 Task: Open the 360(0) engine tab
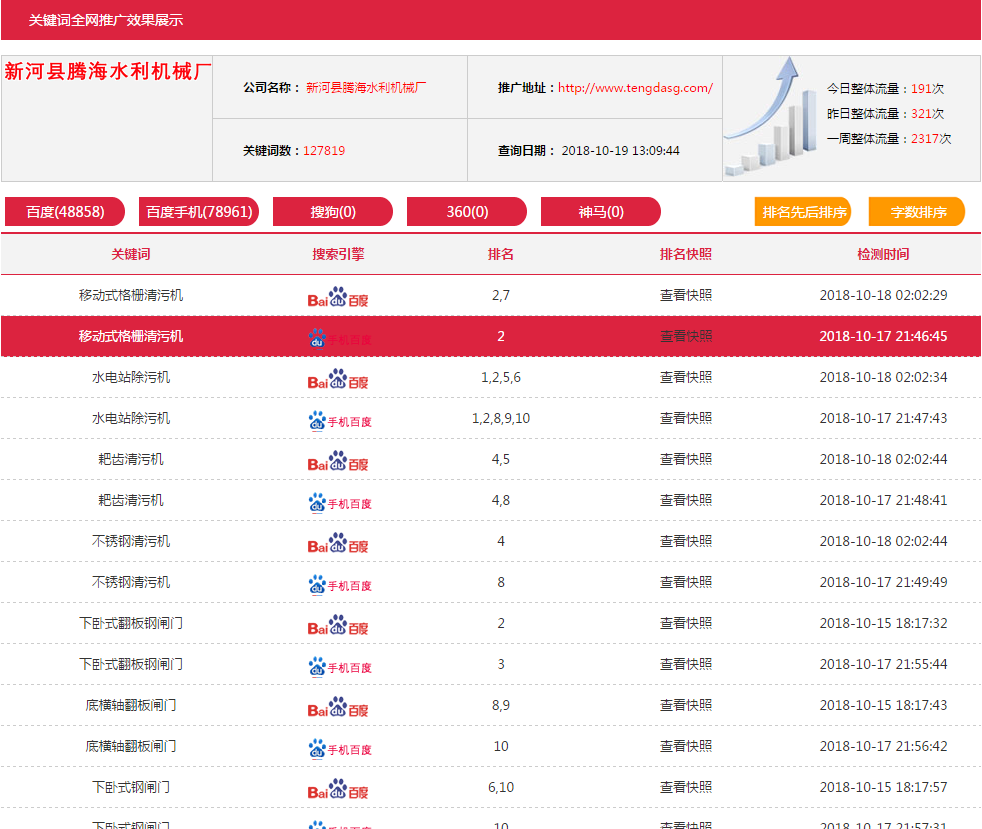(x=466, y=211)
